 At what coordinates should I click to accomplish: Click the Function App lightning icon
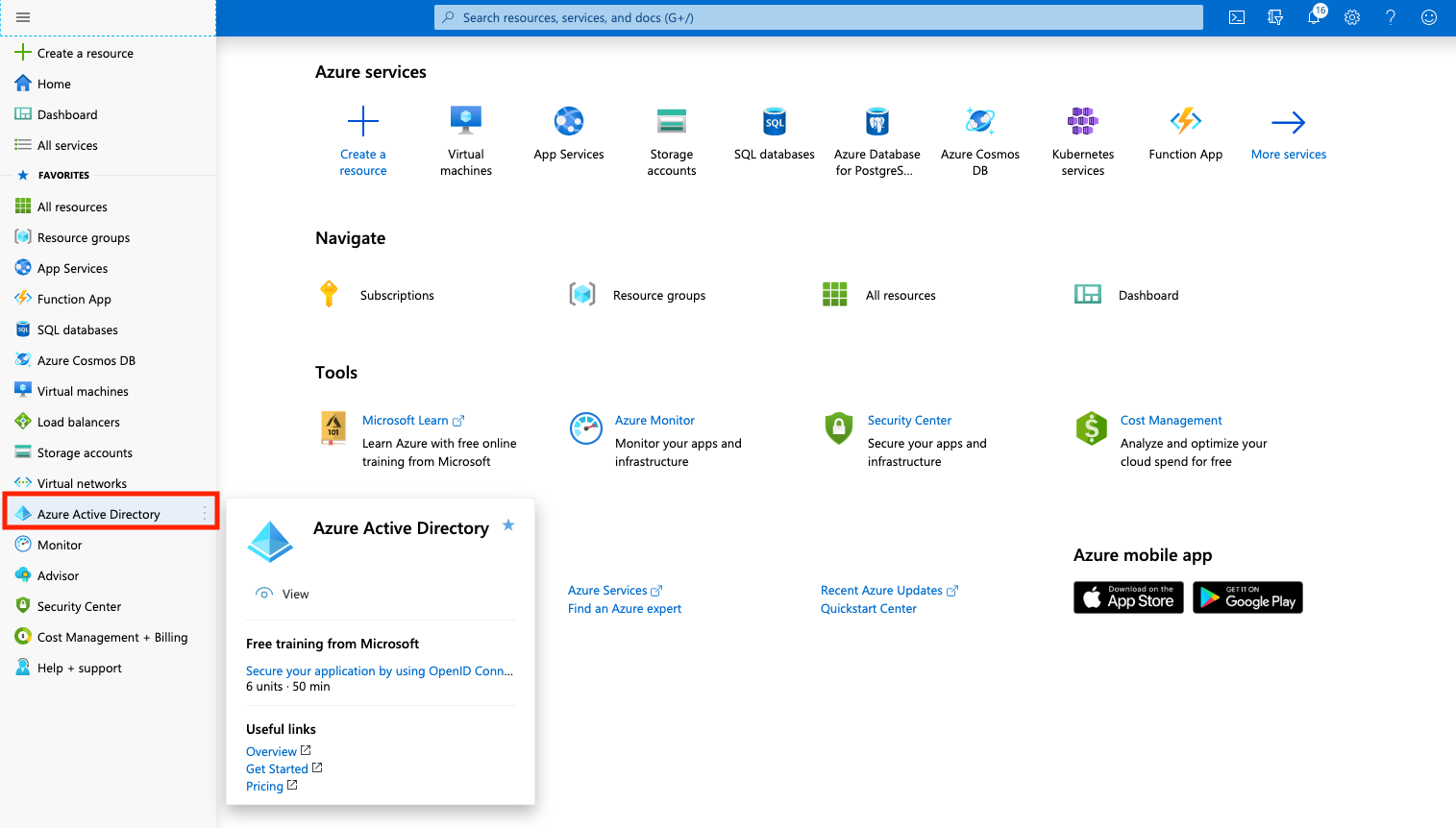[x=1185, y=121]
